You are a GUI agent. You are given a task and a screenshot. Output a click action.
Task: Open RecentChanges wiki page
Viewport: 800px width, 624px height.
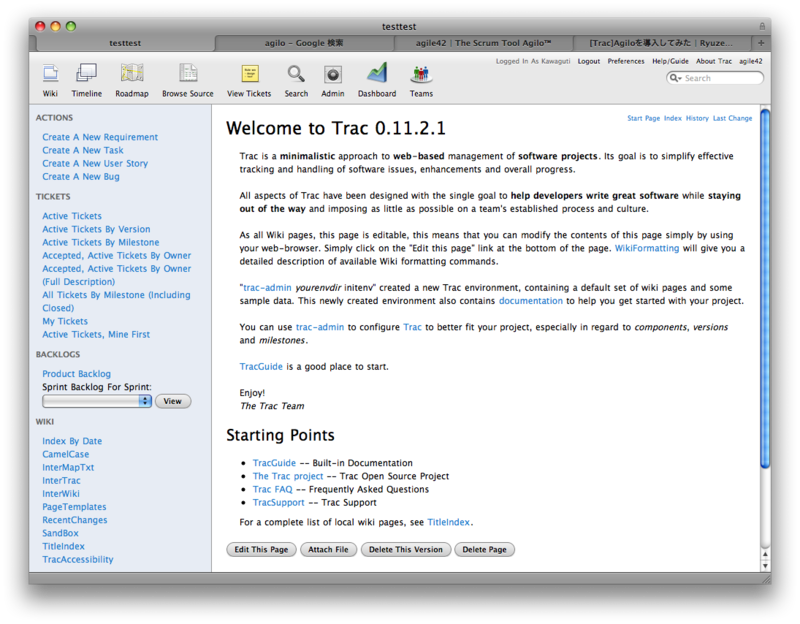coord(74,520)
